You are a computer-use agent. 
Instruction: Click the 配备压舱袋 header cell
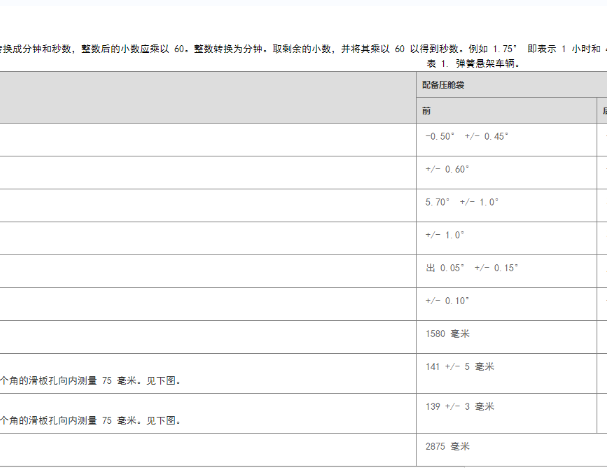pyautogui.click(x=512, y=85)
